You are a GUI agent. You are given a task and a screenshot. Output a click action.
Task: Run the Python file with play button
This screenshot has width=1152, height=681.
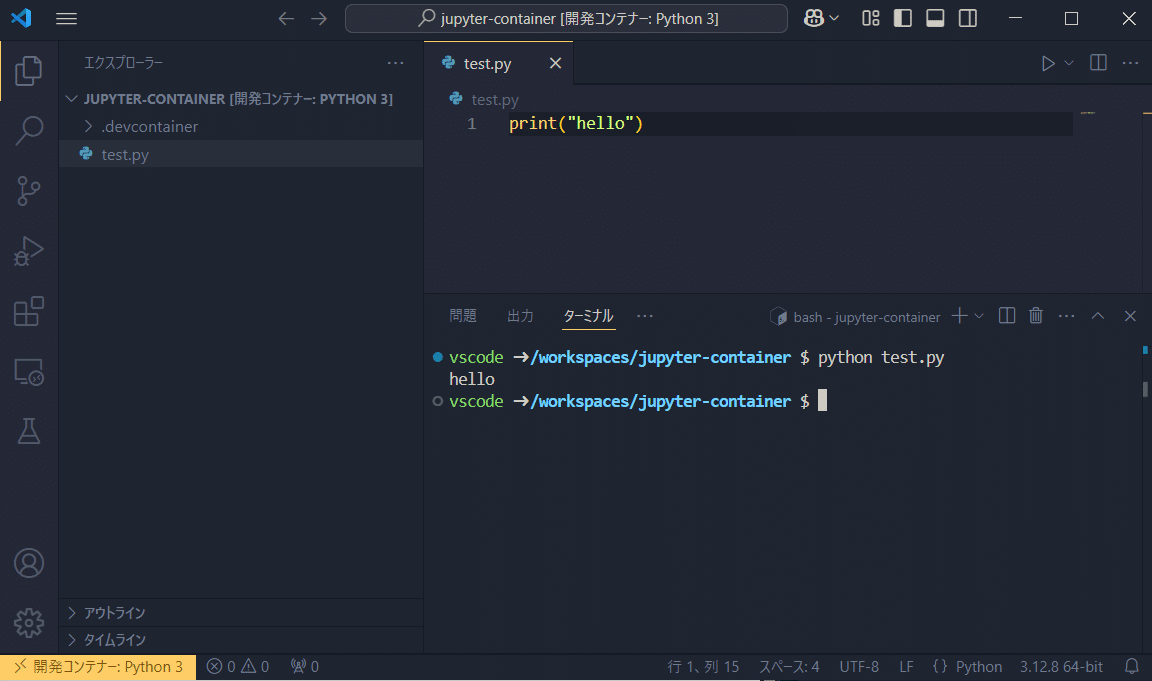pos(1047,63)
